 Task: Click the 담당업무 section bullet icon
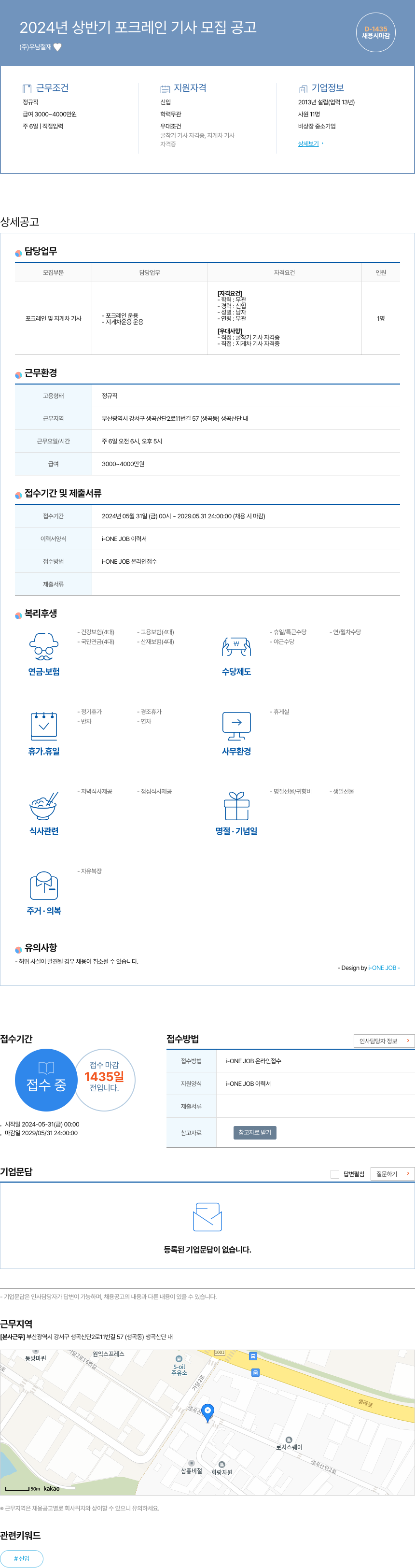pos(18,253)
